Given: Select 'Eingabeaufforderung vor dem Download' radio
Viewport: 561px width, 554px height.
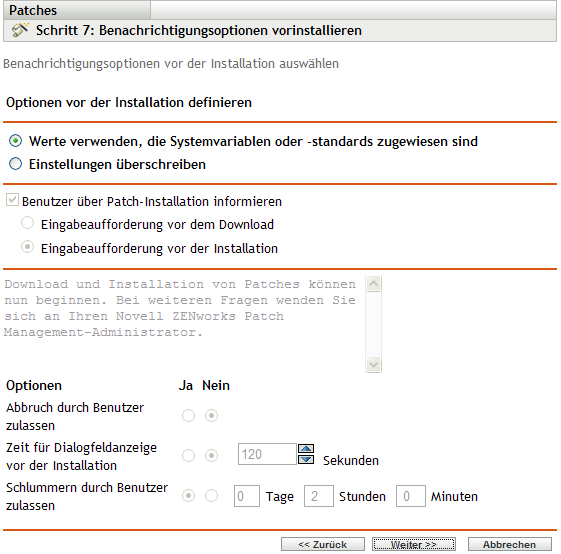Looking at the screenshot, I should (28, 223).
